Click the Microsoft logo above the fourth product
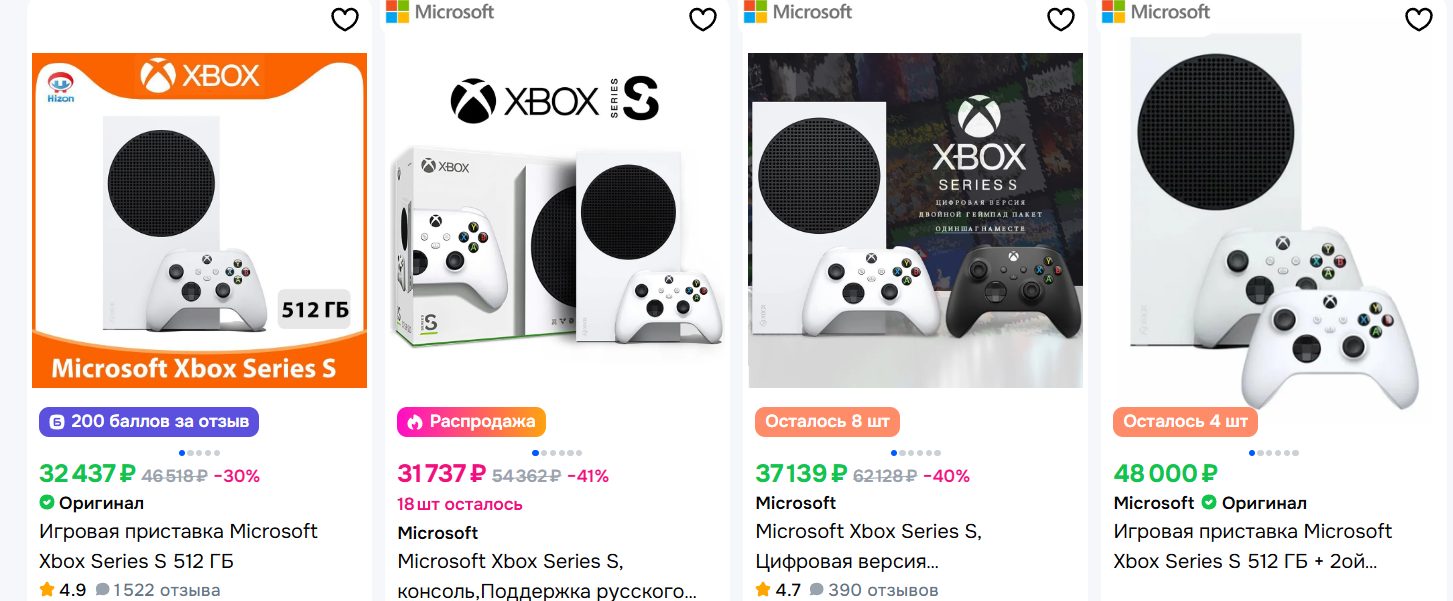 pyautogui.click(x=1156, y=12)
